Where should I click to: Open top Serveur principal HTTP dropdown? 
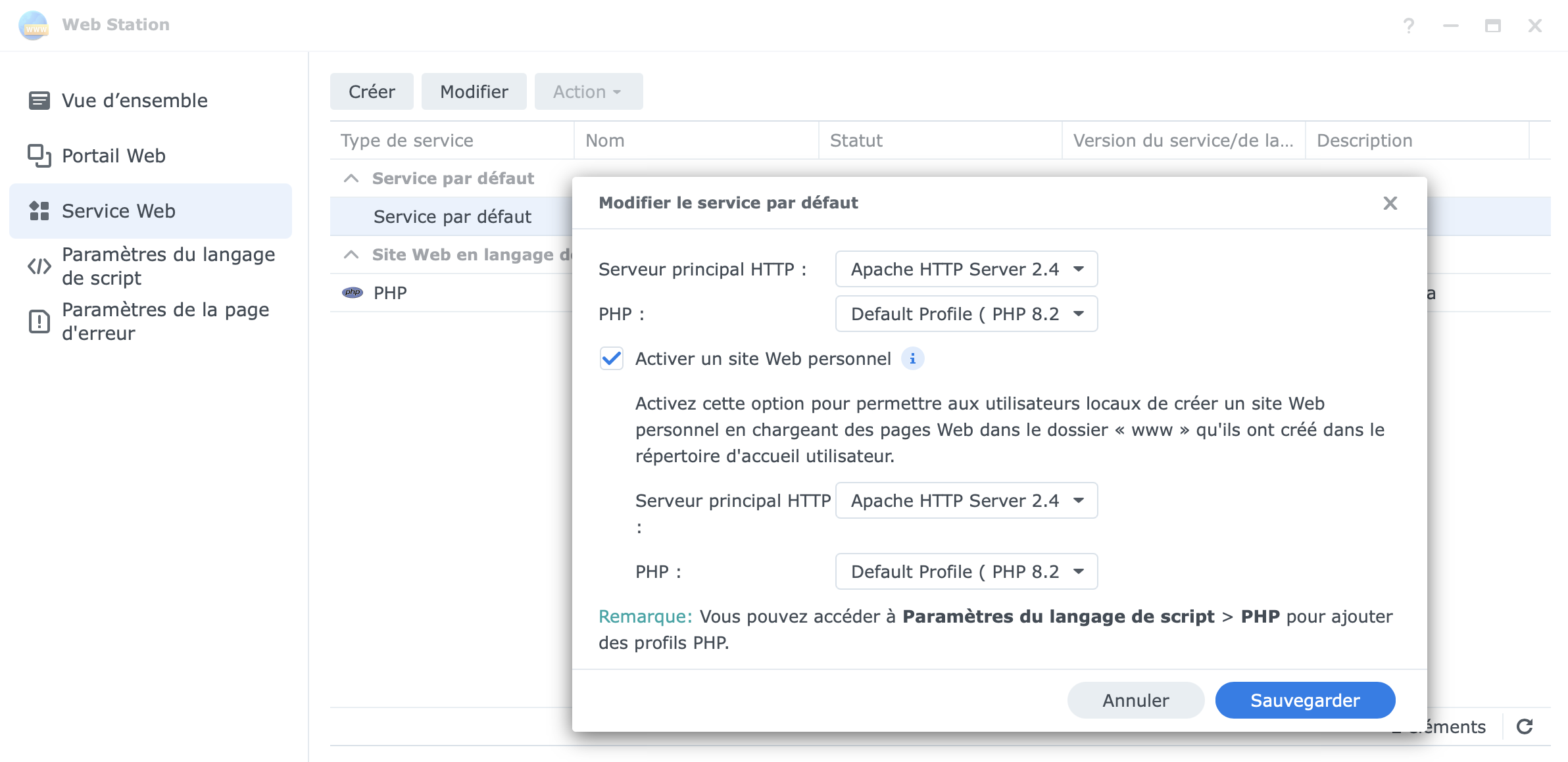point(966,269)
